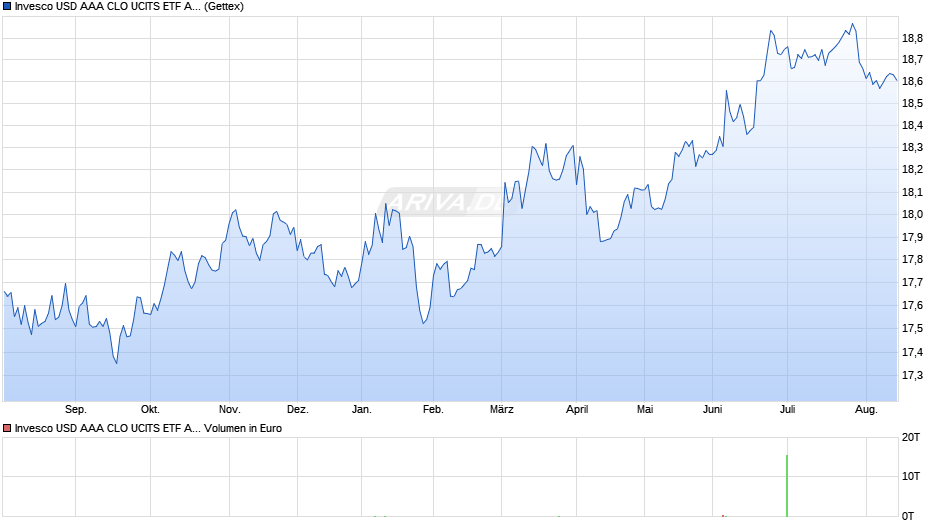Image resolution: width=940 pixels, height=526 pixels.
Task: Click the 20T volume axis label
Action: tap(911, 437)
